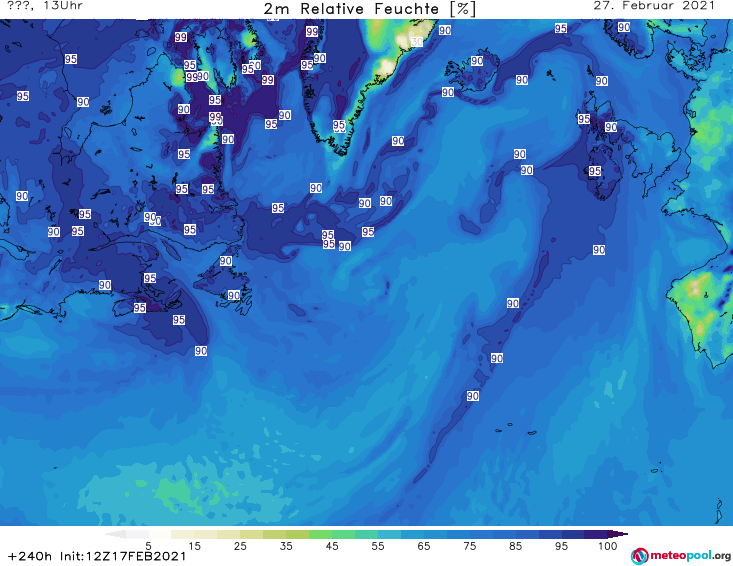This screenshot has height=566, width=733.
Task: Pick the pale yellow legend band between 15 and 25
Action: coord(217,534)
